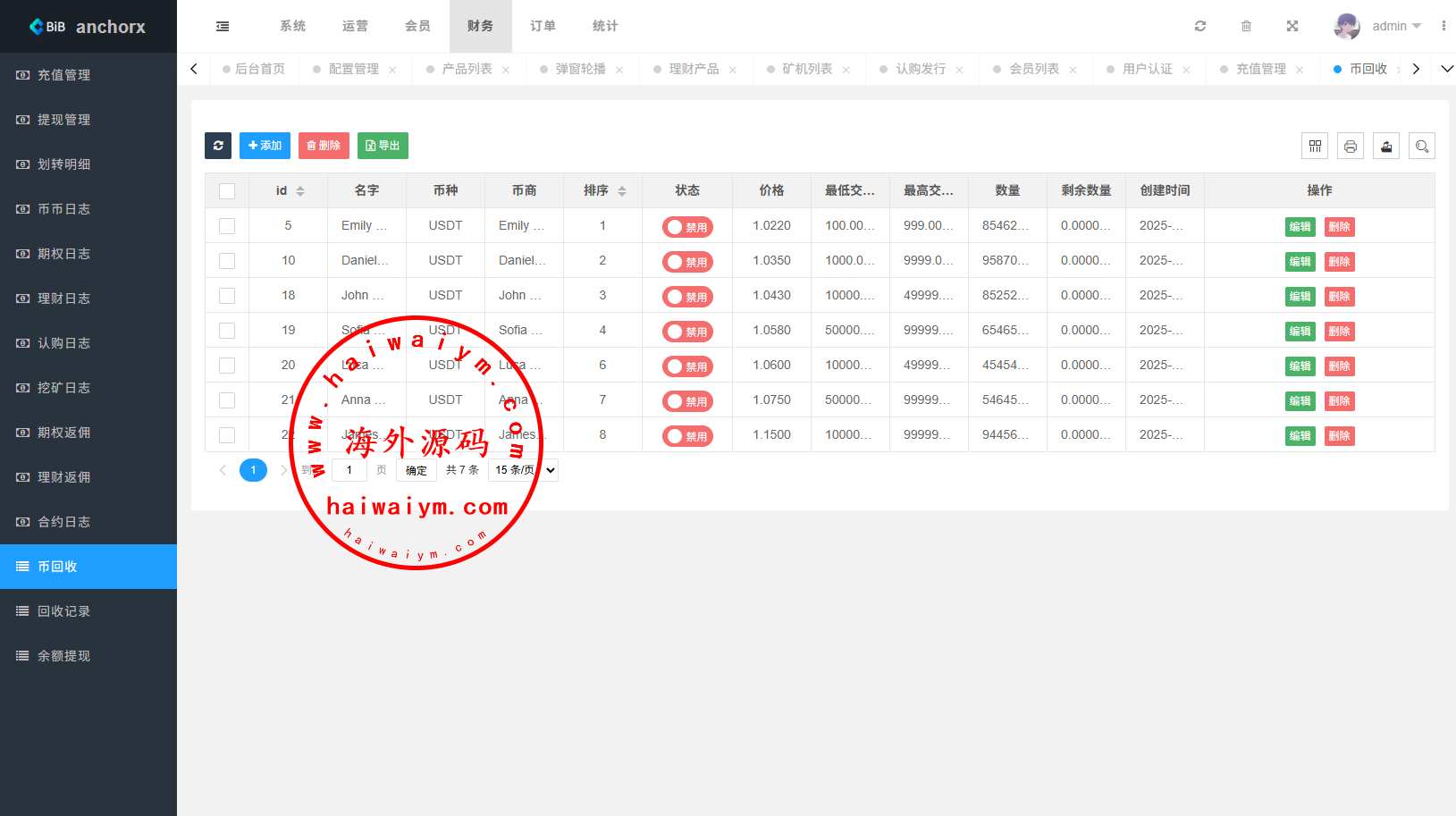Click the blue 添加 button
Image resolution: width=1456 pixels, height=816 pixels.
click(265, 146)
